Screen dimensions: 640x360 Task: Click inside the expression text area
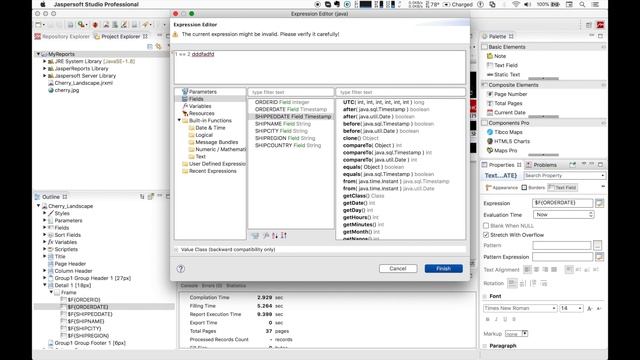(320, 67)
